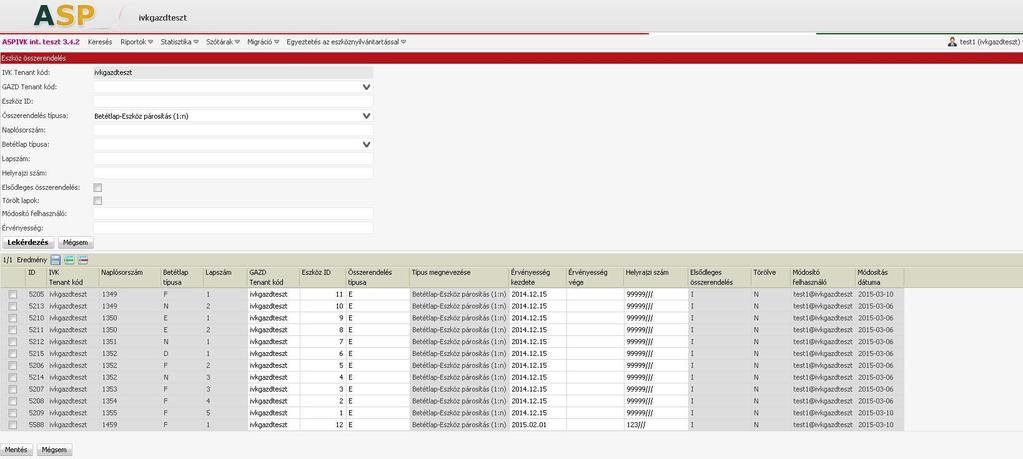
Task: Click the ASP logo in the header
Action: pyautogui.click(x=64, y=16)
